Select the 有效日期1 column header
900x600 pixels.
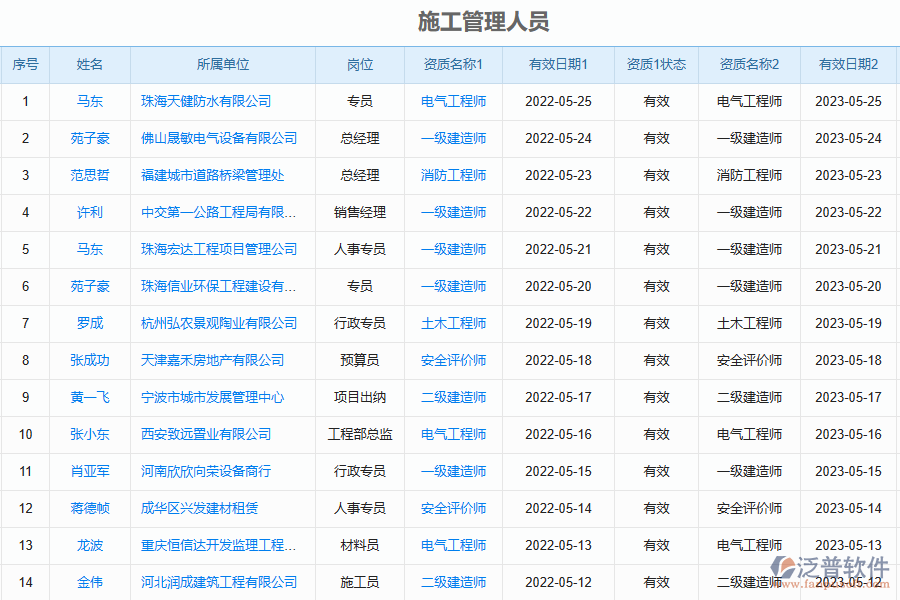tap(558, 64)
